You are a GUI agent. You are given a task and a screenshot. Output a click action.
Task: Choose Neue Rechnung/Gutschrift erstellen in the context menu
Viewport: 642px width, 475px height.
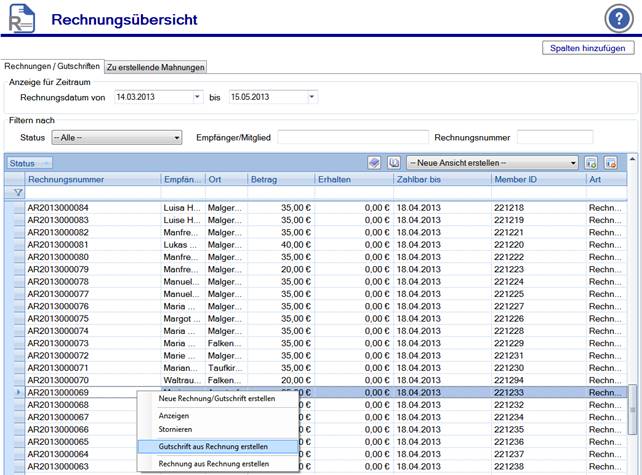[217, 398]
